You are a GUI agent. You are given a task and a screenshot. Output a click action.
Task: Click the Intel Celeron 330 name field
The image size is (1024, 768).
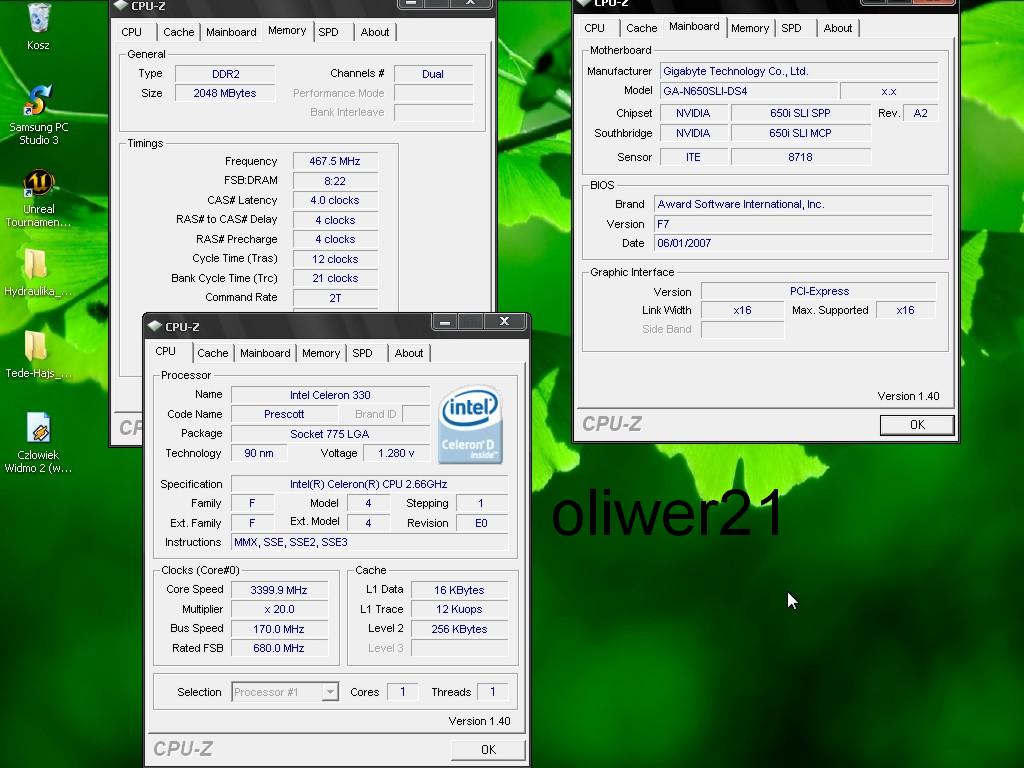pos(330,395)
